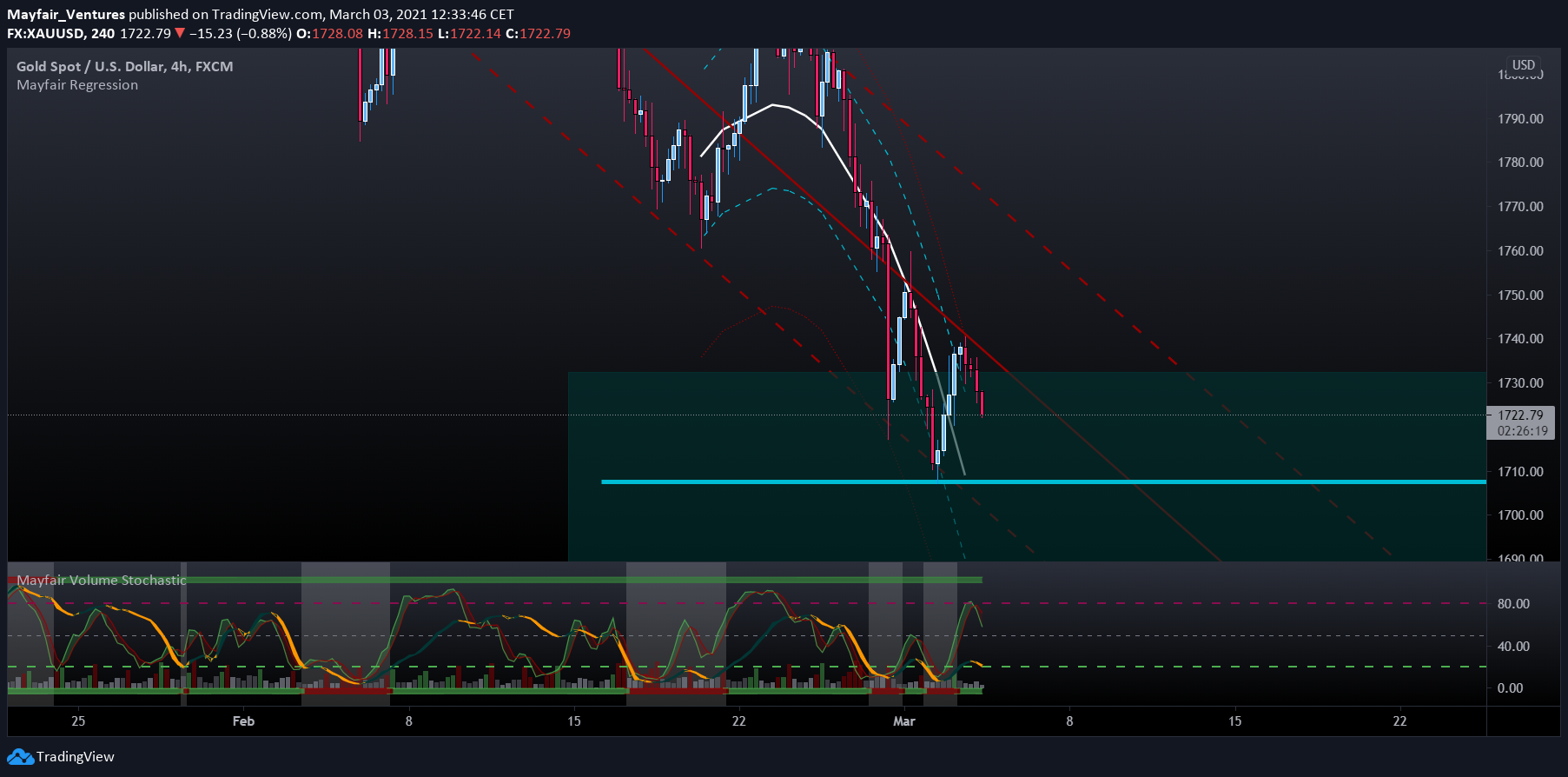
Task: Click the 1740.00 price axis label
Action: tap(1520, 339)
